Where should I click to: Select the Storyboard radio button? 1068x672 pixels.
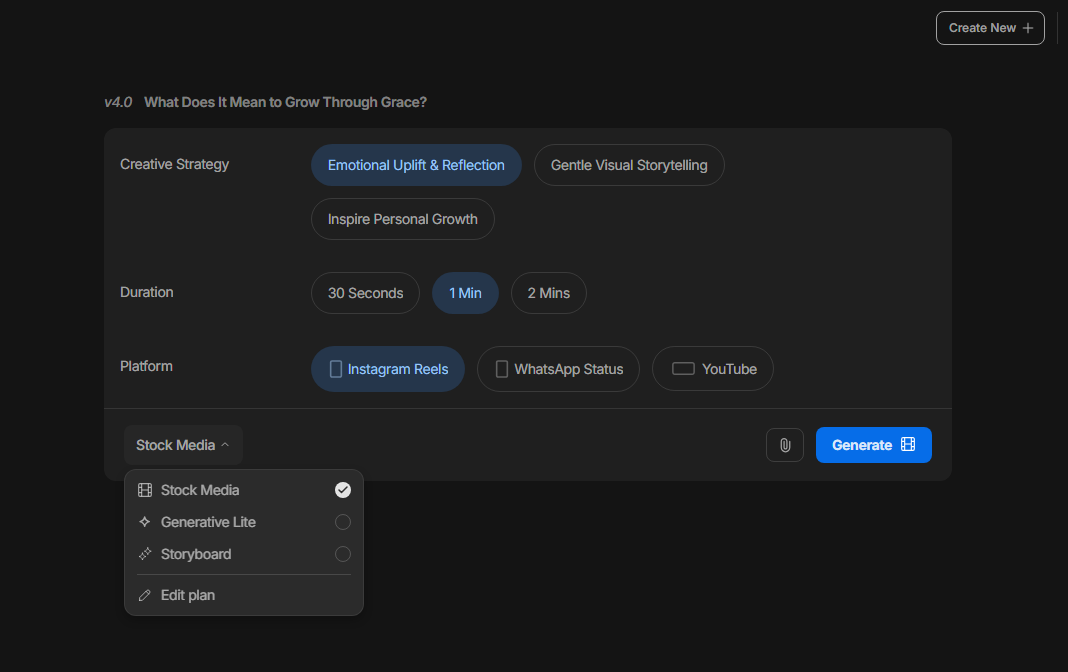[343, 554]
